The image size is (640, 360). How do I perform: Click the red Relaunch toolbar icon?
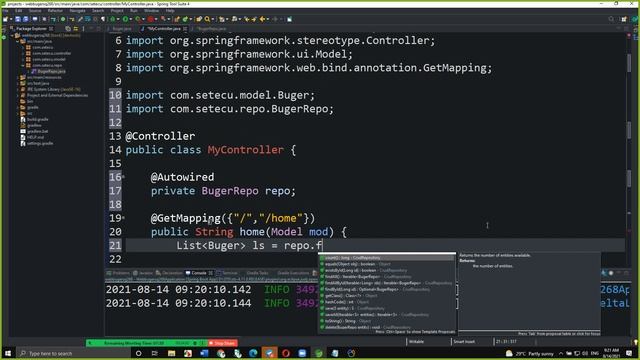coord(151,19)
